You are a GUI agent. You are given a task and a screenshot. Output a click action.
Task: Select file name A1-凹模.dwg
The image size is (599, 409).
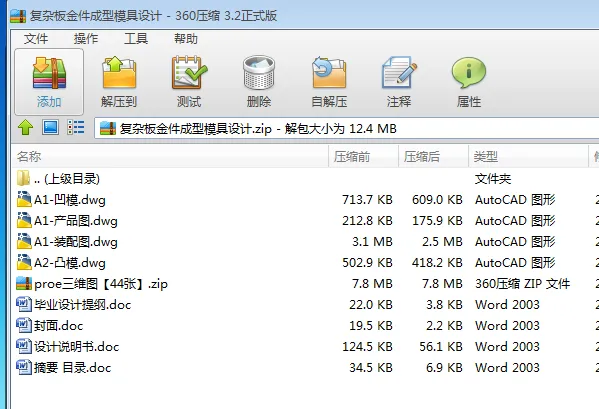(70, 200)
